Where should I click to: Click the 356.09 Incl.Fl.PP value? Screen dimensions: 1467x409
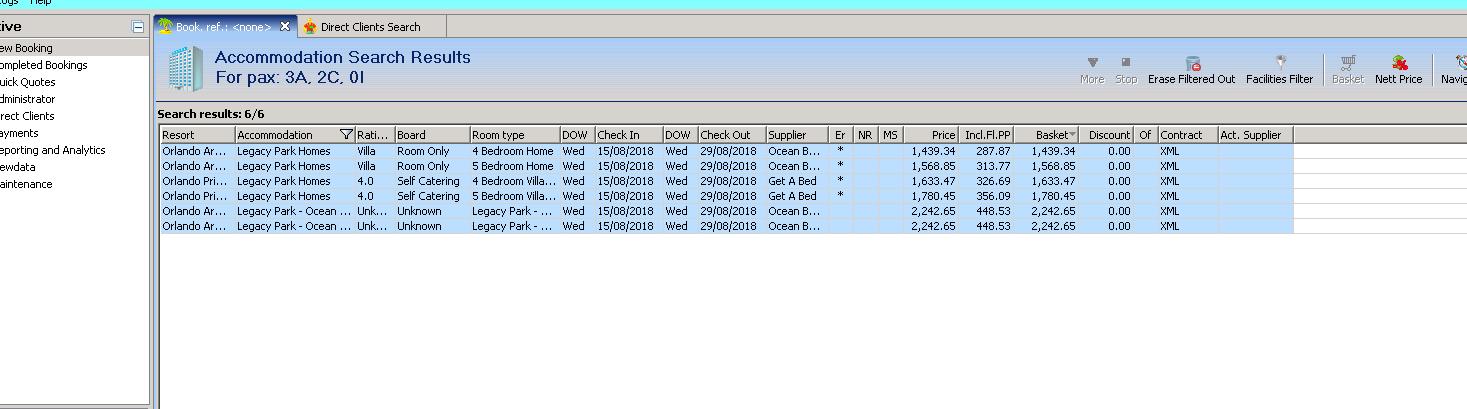(994, 196)
